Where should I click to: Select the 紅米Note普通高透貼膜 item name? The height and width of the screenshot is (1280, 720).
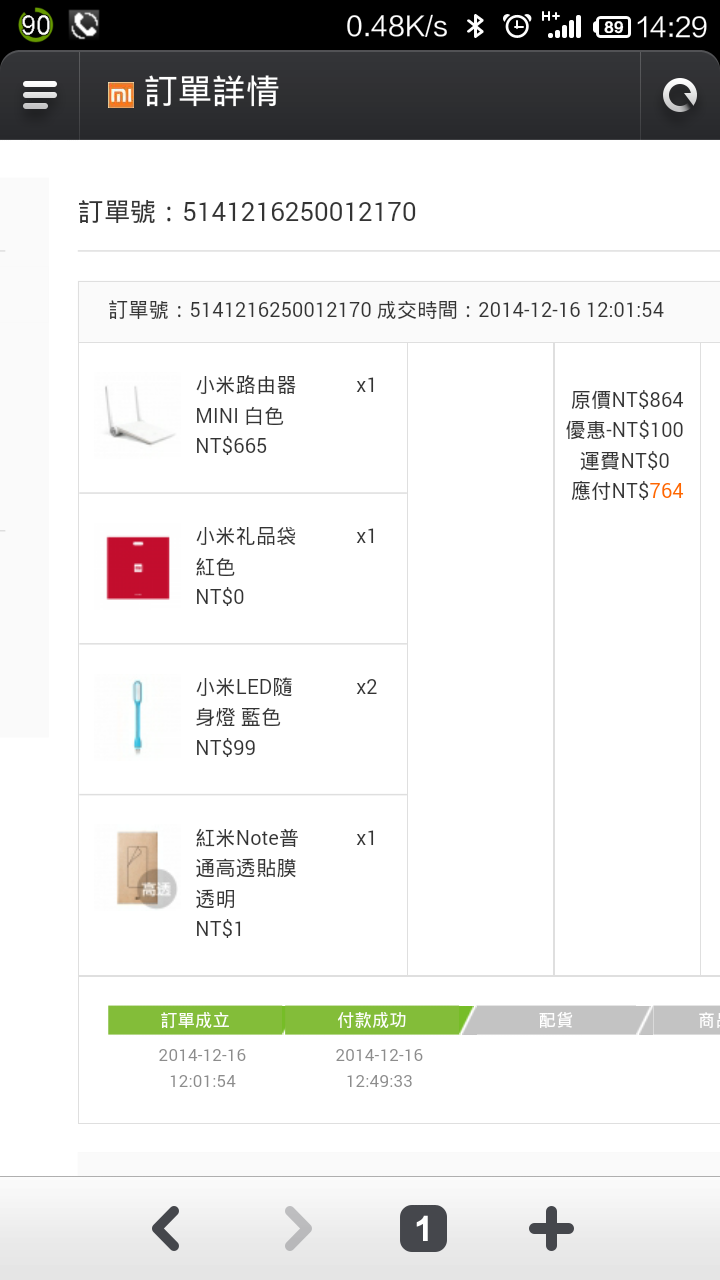(x=247, y=868)
